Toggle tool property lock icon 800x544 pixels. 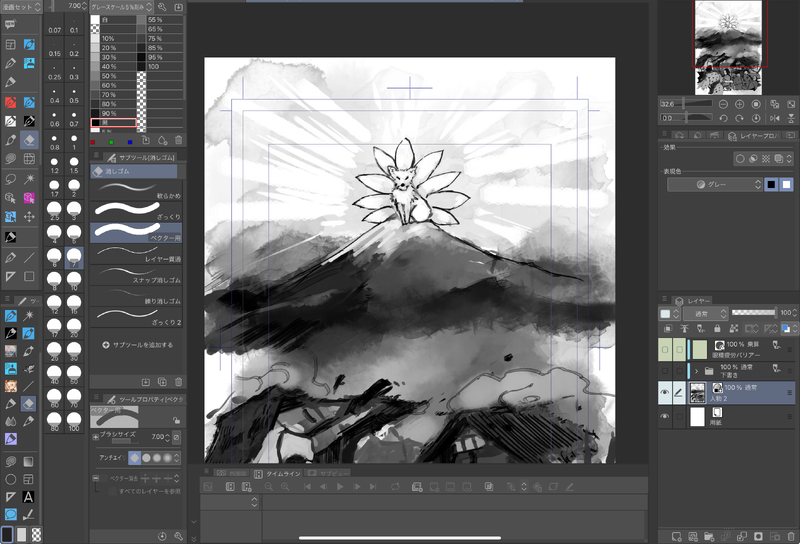176,421
